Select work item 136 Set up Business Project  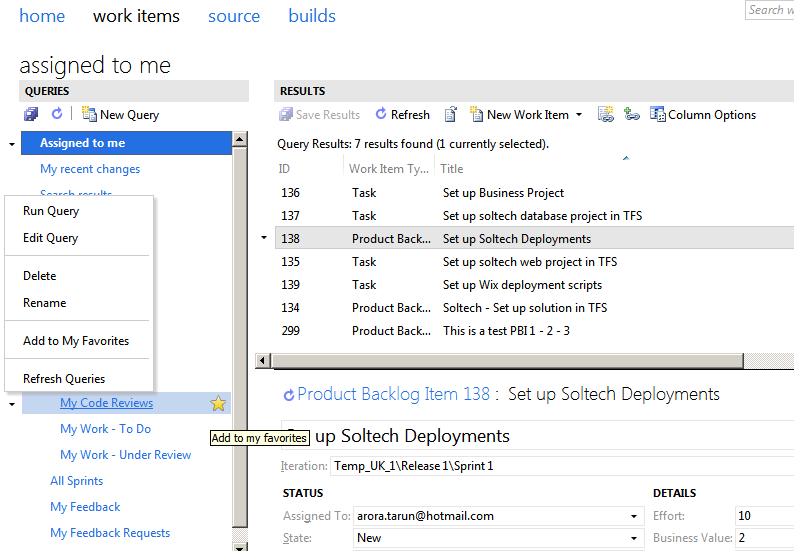point(534,193)
